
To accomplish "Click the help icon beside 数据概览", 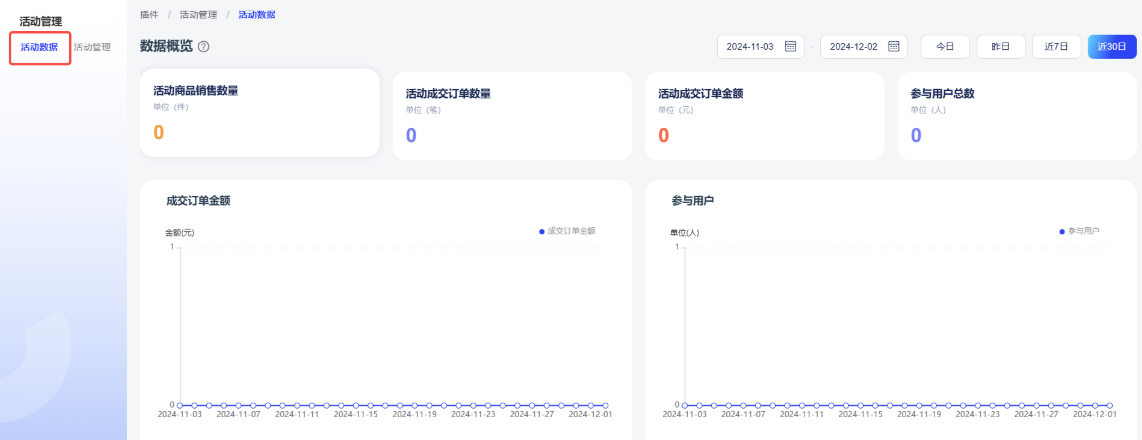I will click(204, 47).
